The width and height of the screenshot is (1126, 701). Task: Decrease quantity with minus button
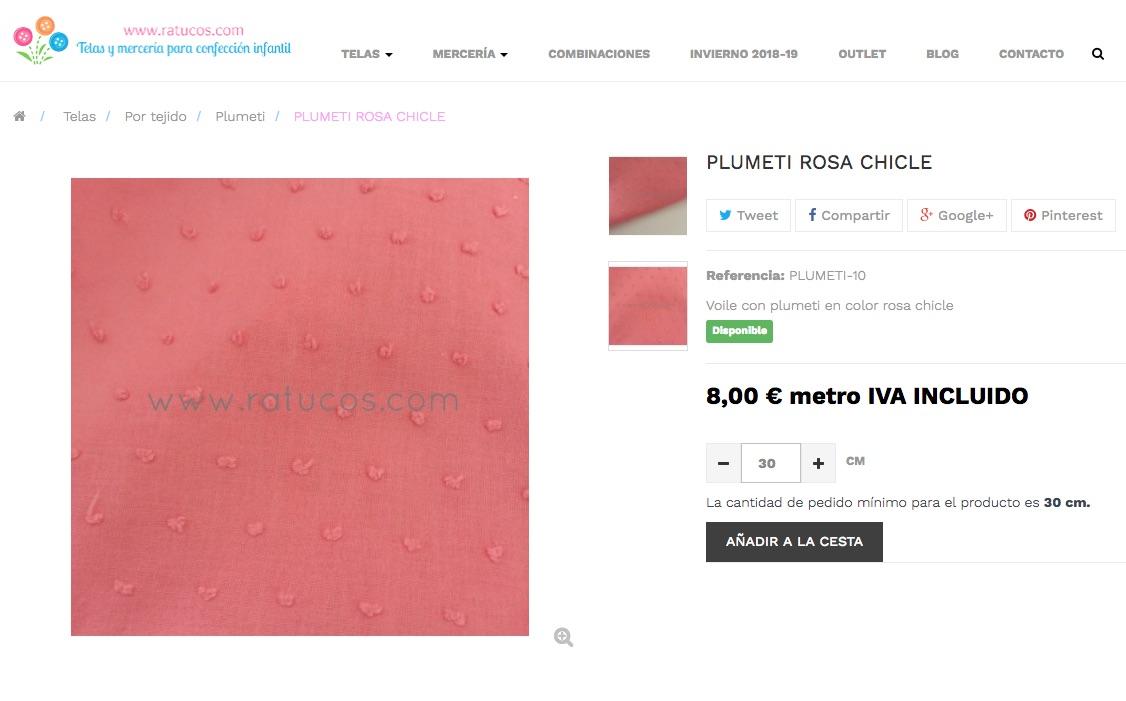coord(723,463)
